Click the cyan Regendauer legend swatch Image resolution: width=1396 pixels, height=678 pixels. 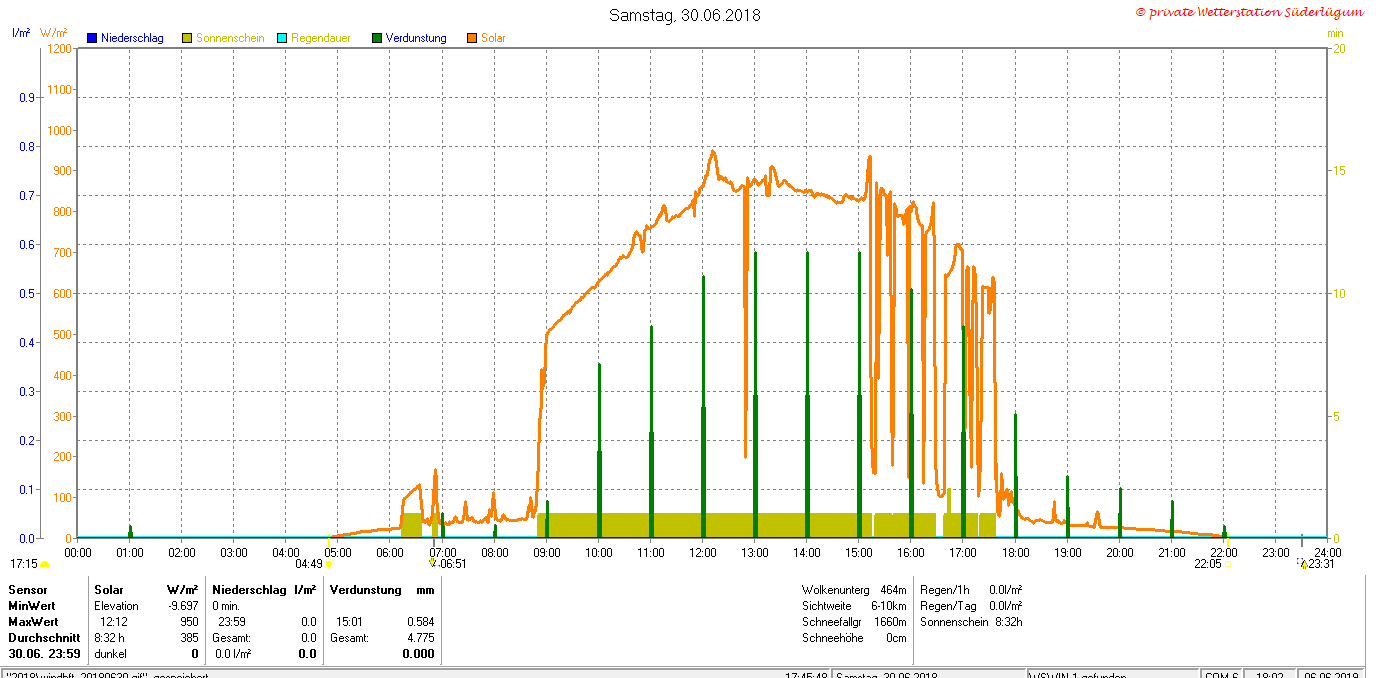(x=281, y=38)
